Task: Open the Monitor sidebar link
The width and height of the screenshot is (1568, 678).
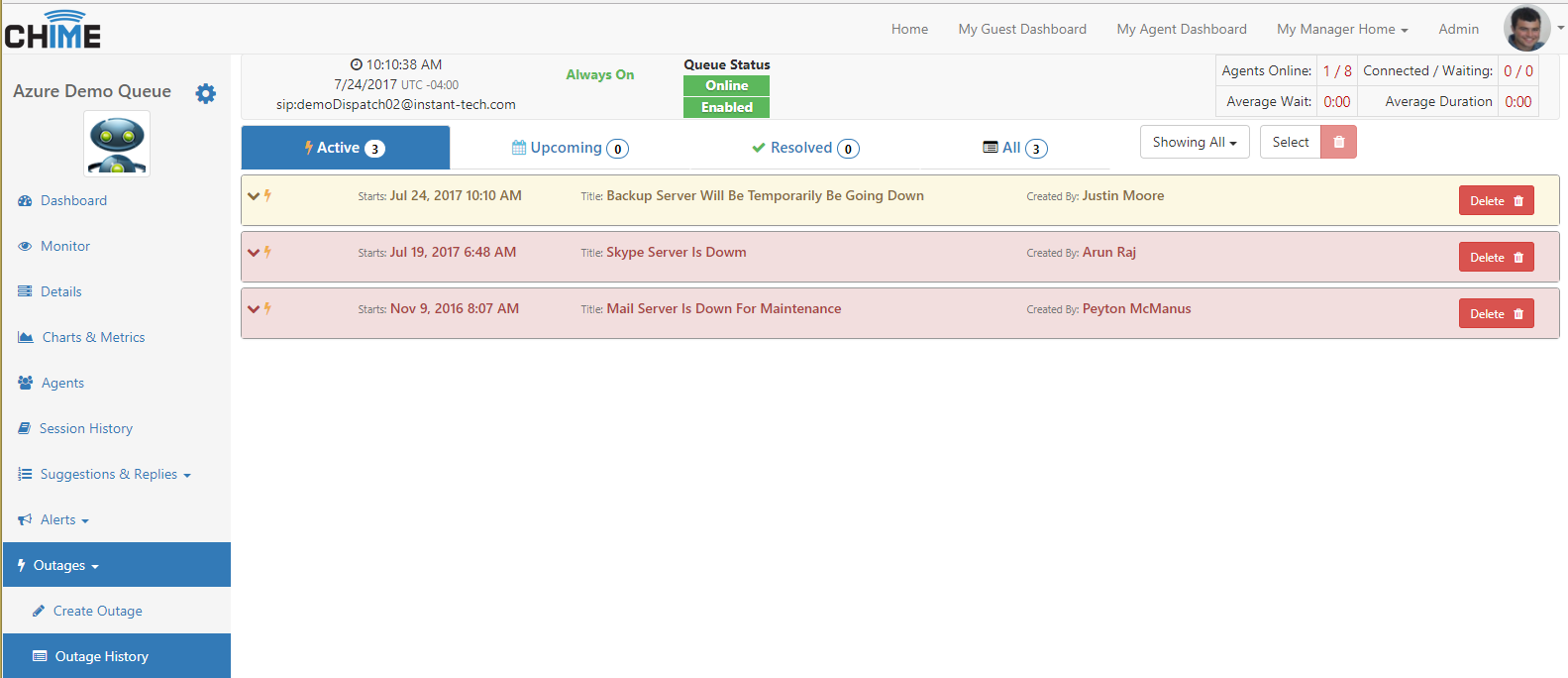Action: coord(65,246)
